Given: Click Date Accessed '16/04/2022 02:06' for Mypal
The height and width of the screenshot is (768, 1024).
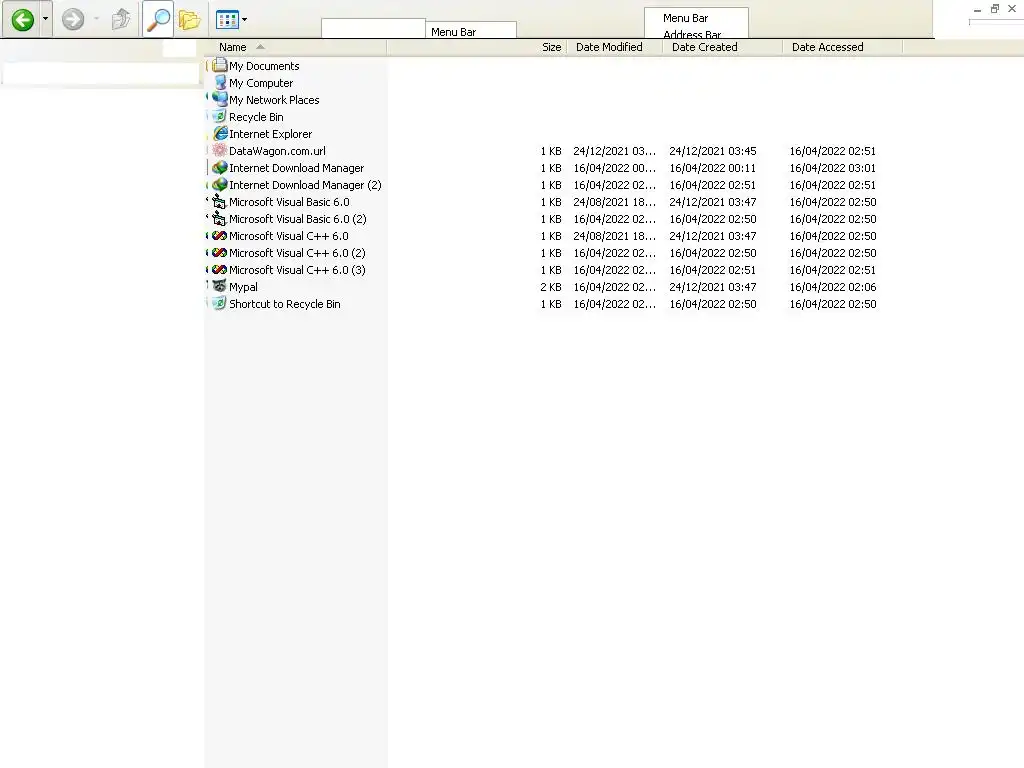Looking at the screenshot, I should coord(833,287).
